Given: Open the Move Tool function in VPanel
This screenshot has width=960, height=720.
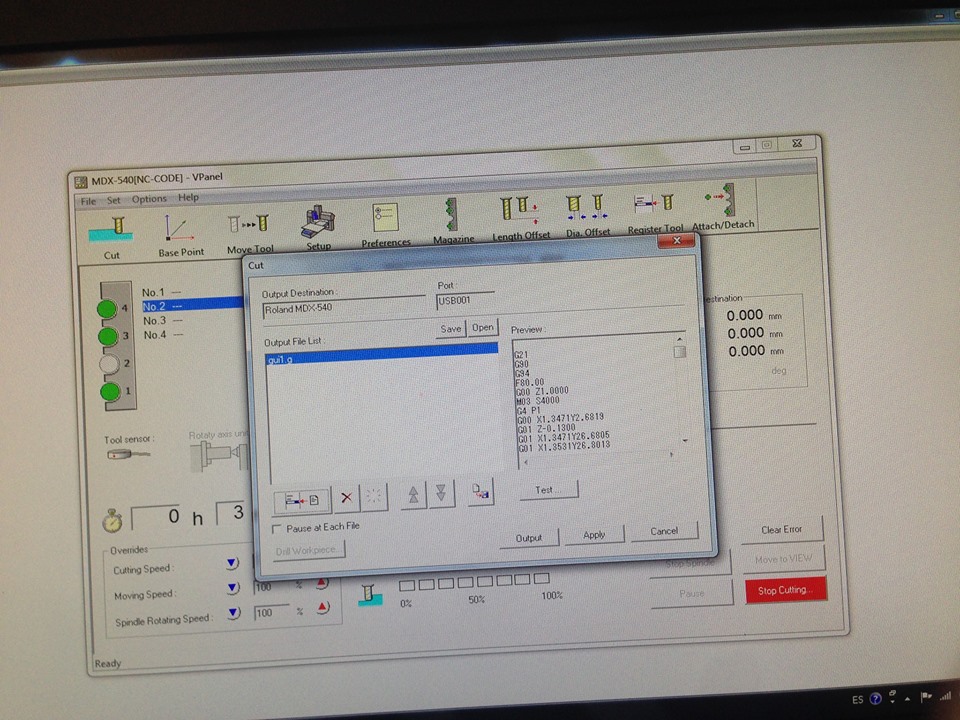Looking at the screenshot, I should 249,233.
